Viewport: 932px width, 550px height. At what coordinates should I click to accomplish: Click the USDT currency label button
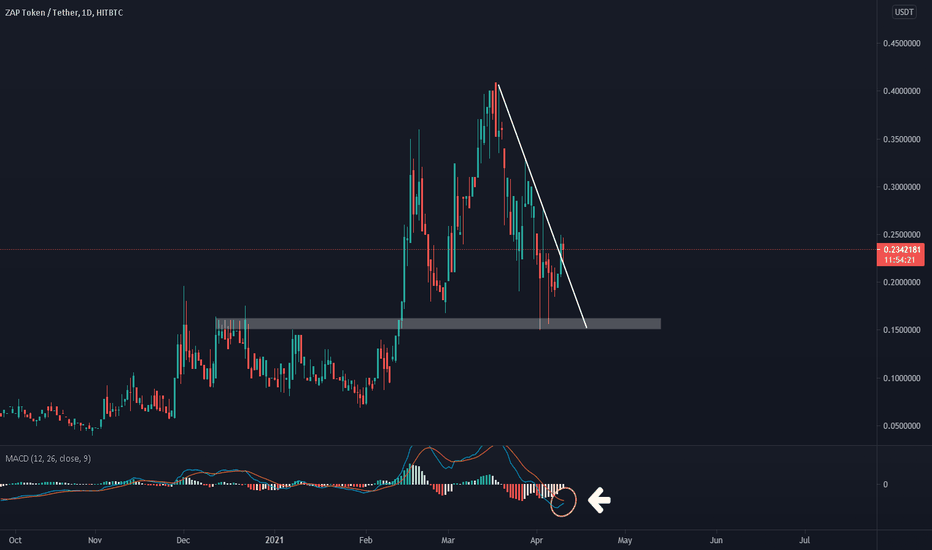point(903,12)
